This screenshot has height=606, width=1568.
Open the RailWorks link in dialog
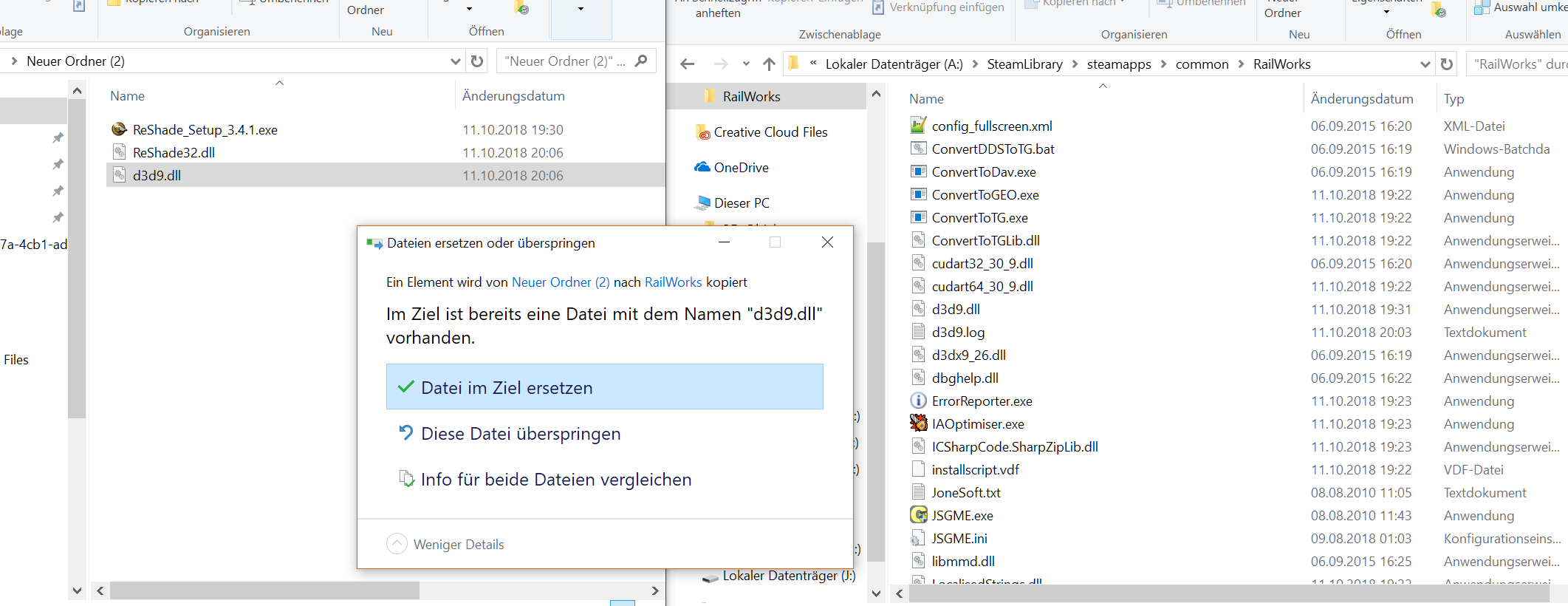[673, 282]
